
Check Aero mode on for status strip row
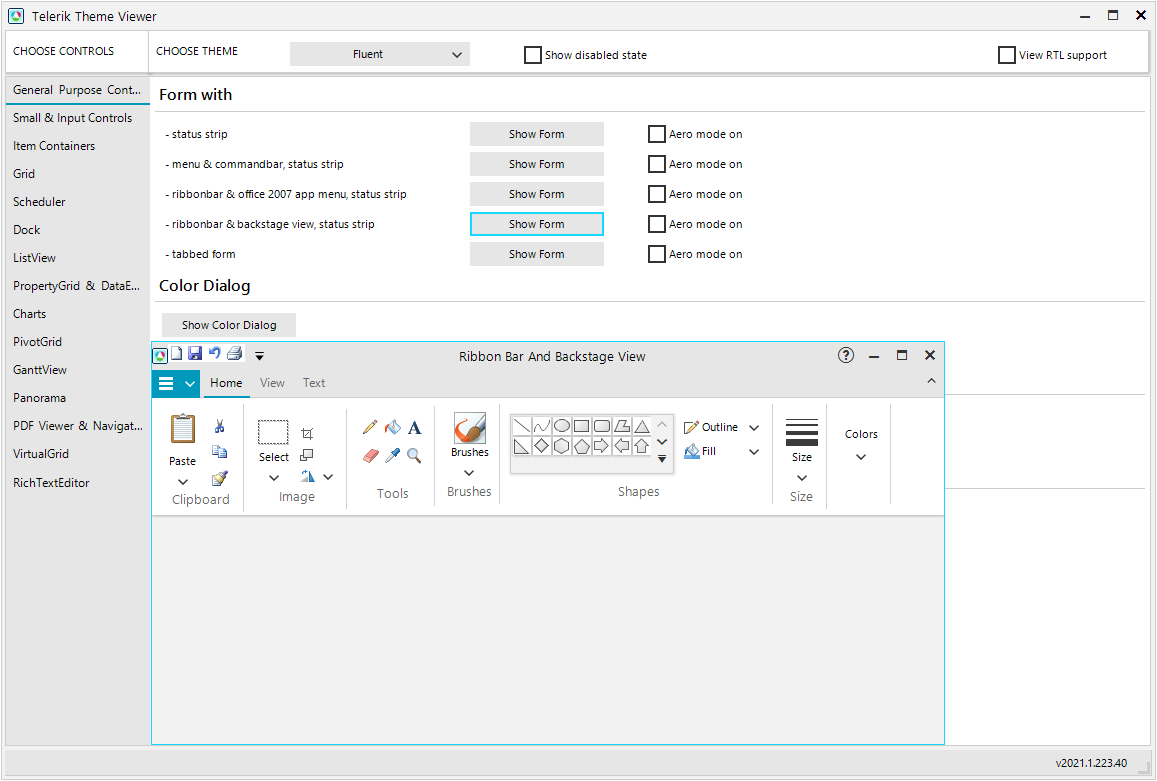click(657, 134)
